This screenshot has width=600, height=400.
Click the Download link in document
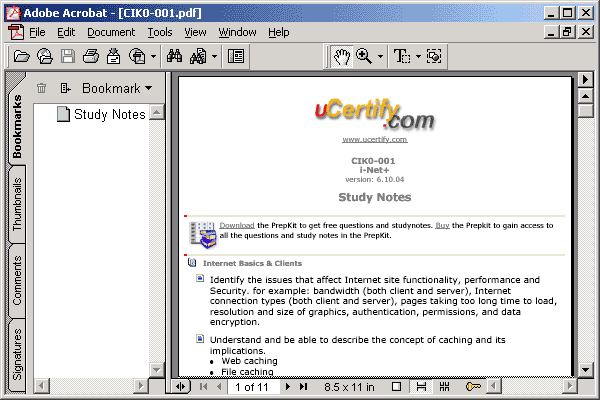pos(237,225)
